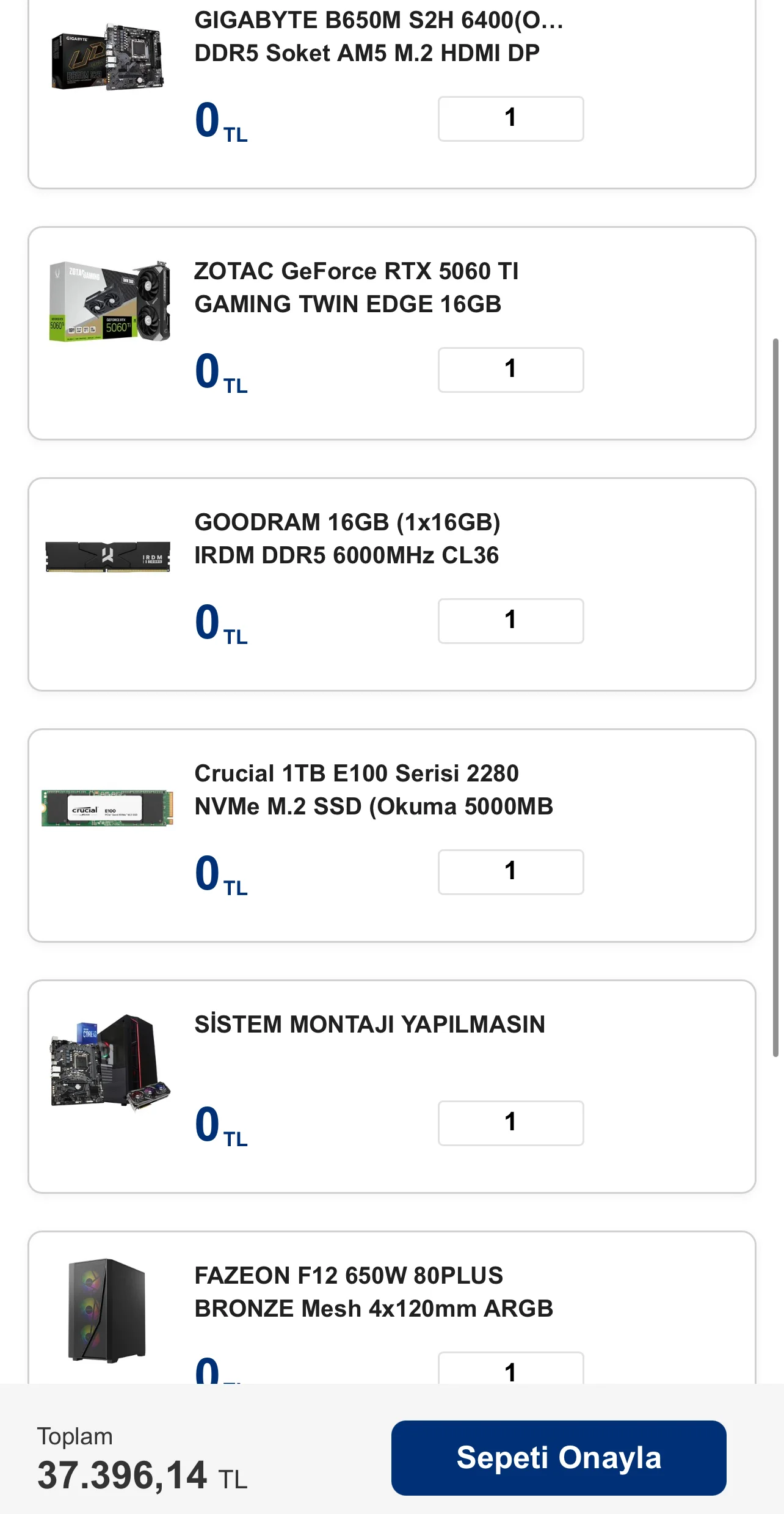Open the FAZEON F12 case thumbnail

[x=107, y=1310]
